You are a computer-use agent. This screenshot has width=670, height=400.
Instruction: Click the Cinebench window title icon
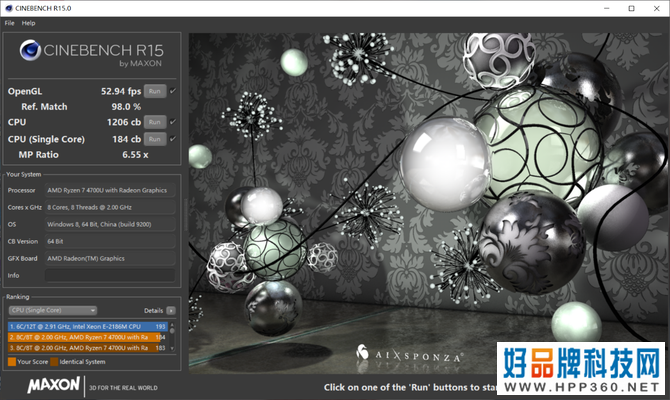[9, 8]
